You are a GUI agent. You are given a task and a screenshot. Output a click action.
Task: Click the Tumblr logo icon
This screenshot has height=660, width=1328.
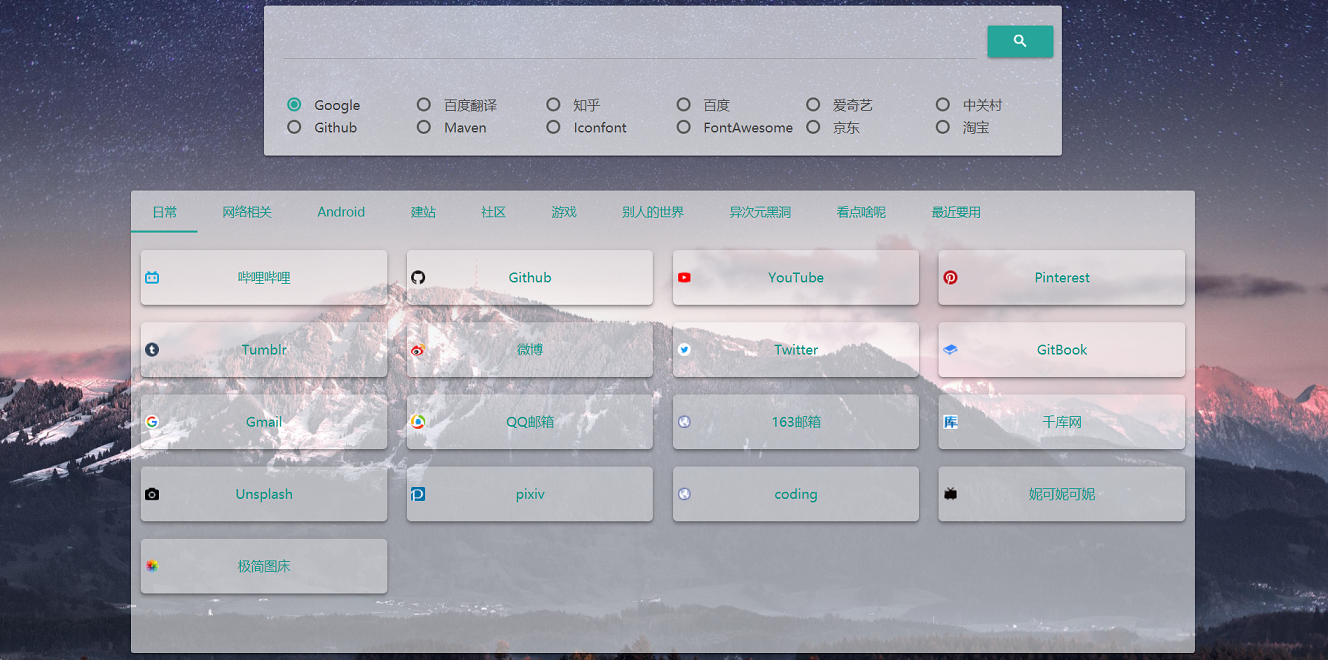[x=152, y=349]
